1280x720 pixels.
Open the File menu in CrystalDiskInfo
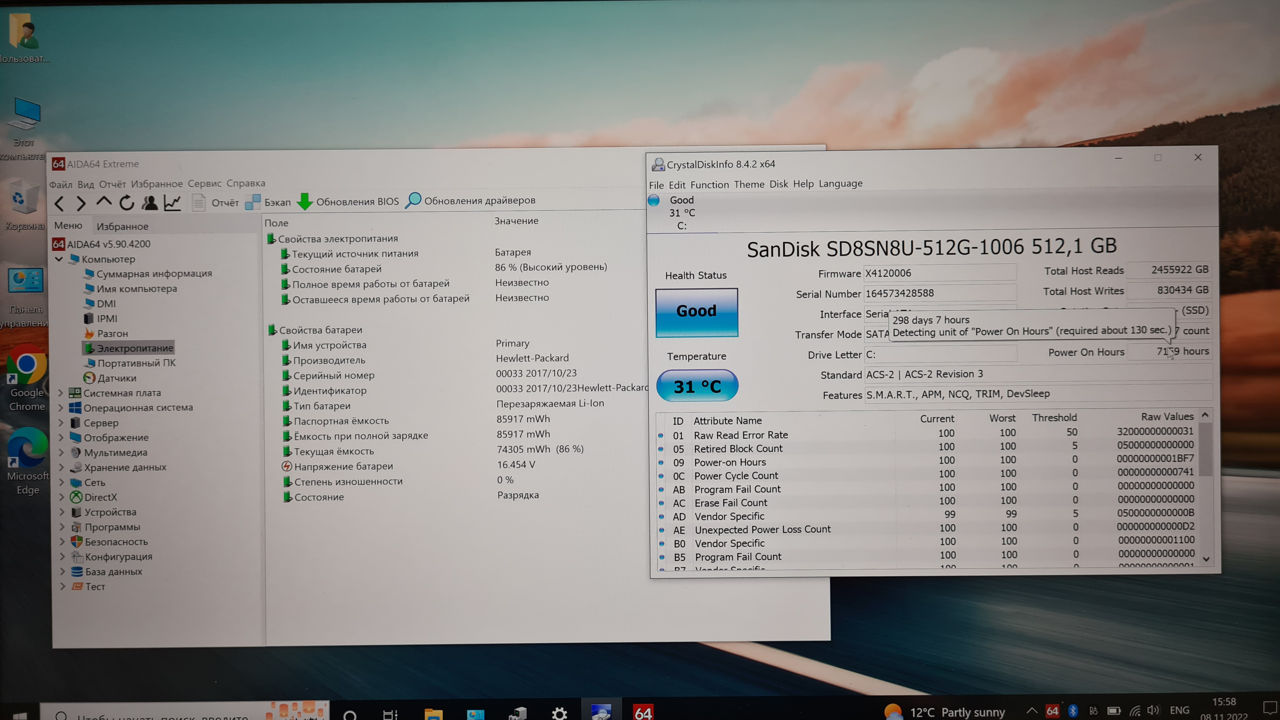[656, 185]
